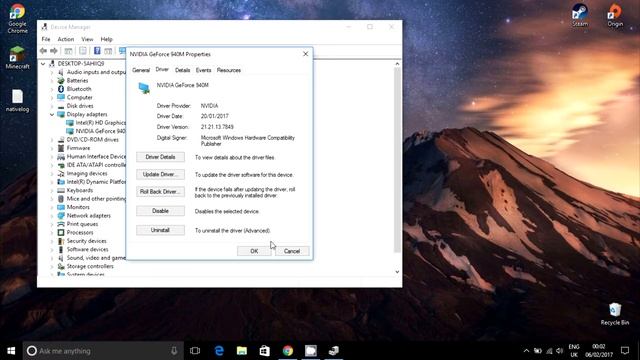Click the blue Help question-mark toolbar icon
This screenshot has height=360, width=640.
point(97,51)
